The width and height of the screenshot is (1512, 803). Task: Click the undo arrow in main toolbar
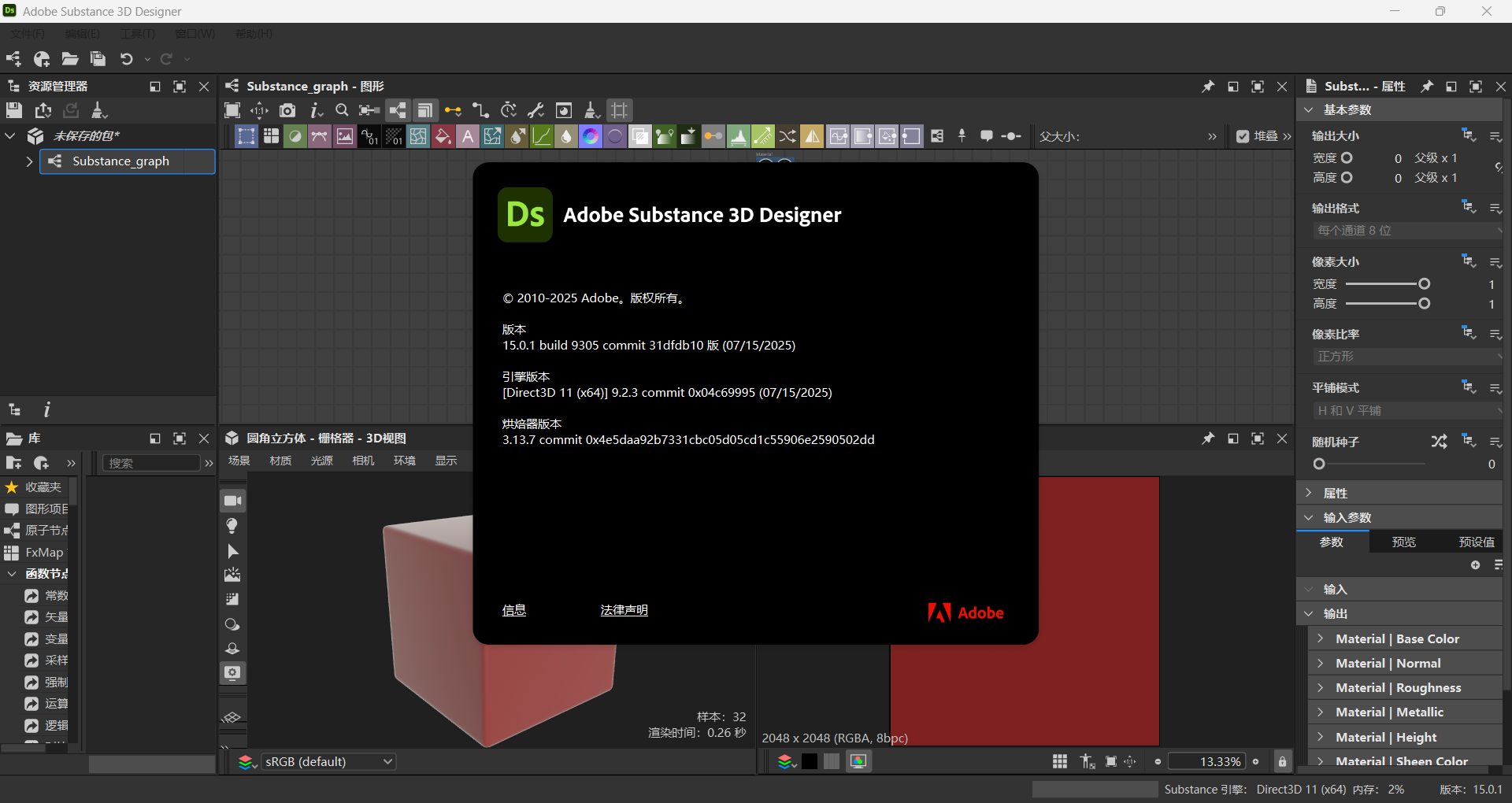126,59
